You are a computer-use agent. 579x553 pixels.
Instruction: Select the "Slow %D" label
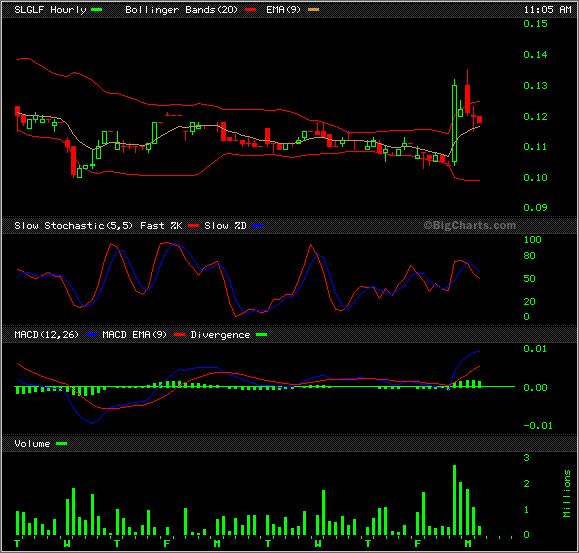tap(225, 226)
